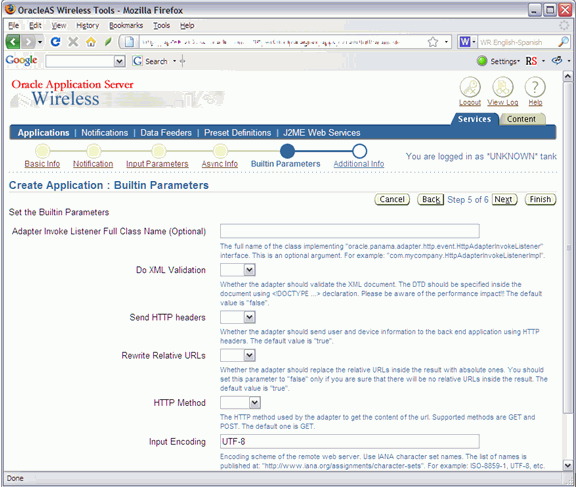
Task: Click the Adapter Invoke Listener class name field
Action: click(350, 231)
